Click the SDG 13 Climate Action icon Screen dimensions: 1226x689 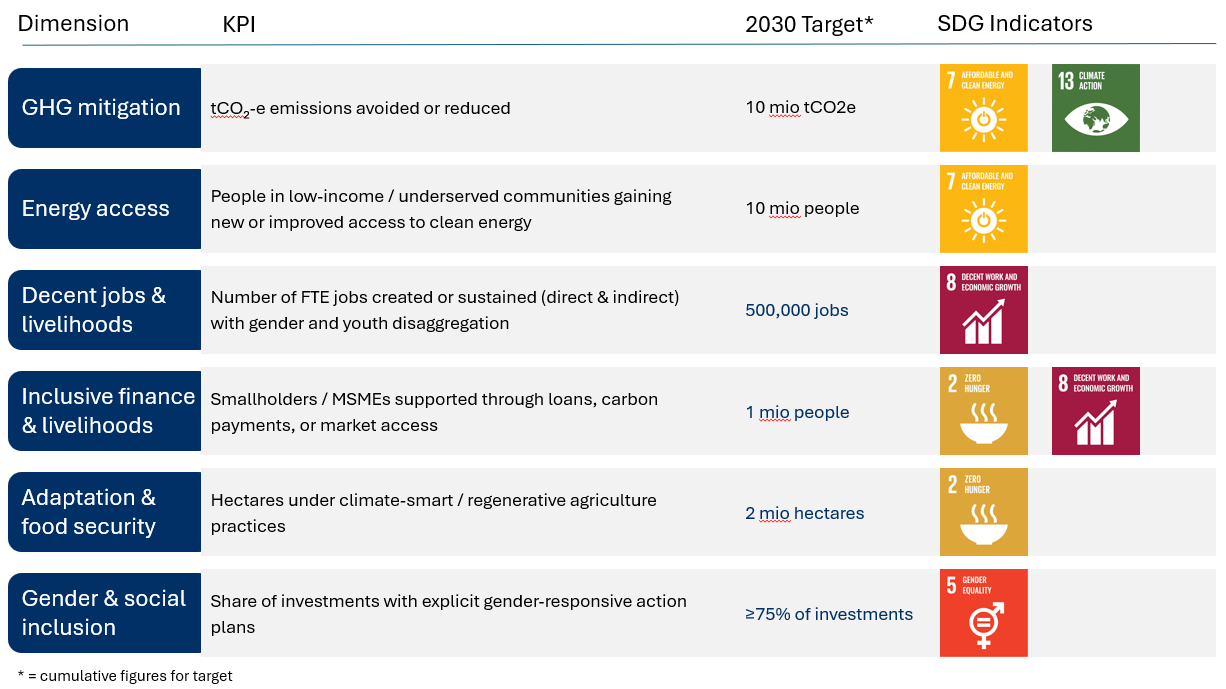click(x=1095, y=108)
